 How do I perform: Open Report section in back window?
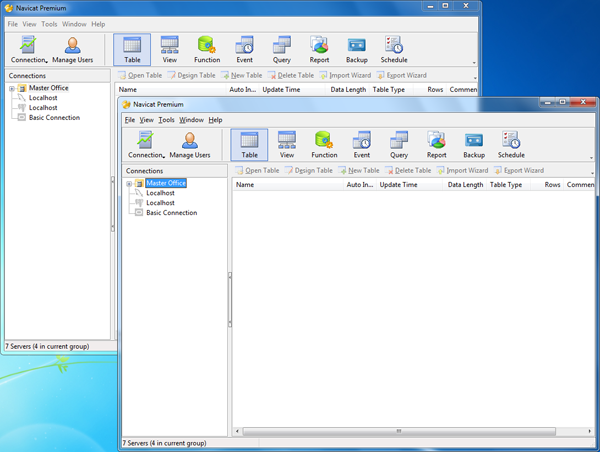pyautogui.click(x=319, y=49)
